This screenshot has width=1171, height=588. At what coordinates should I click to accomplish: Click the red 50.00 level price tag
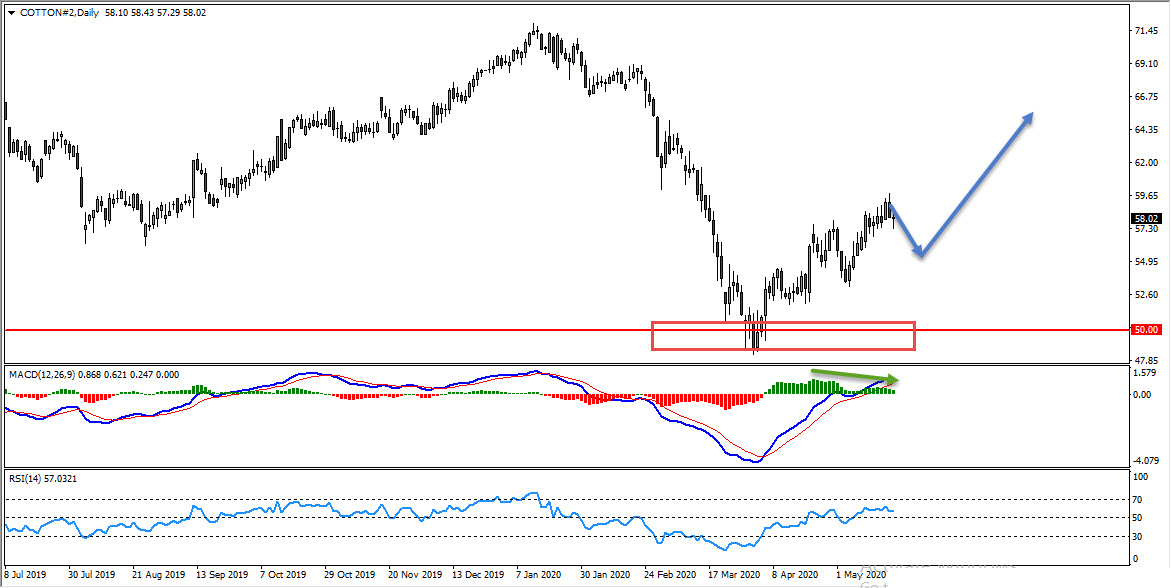coord(1146,329)
